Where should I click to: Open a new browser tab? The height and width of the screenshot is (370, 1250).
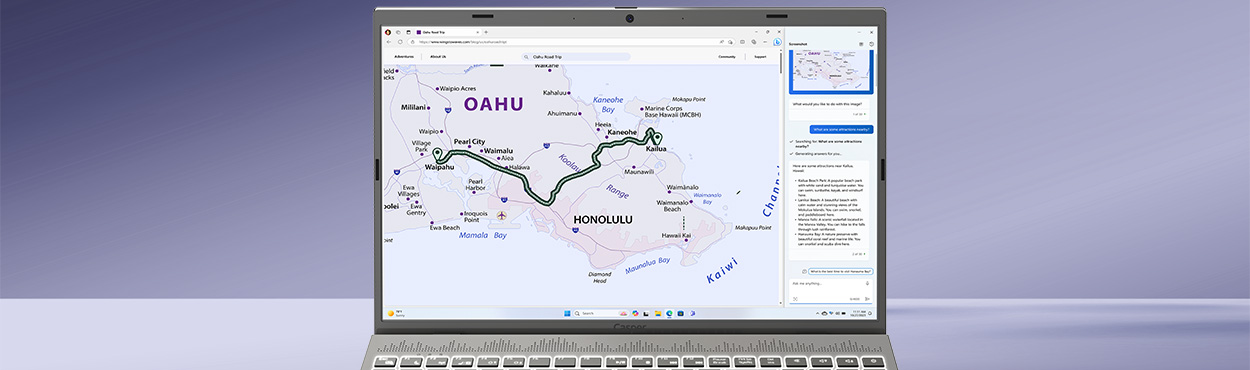[486, 32]
